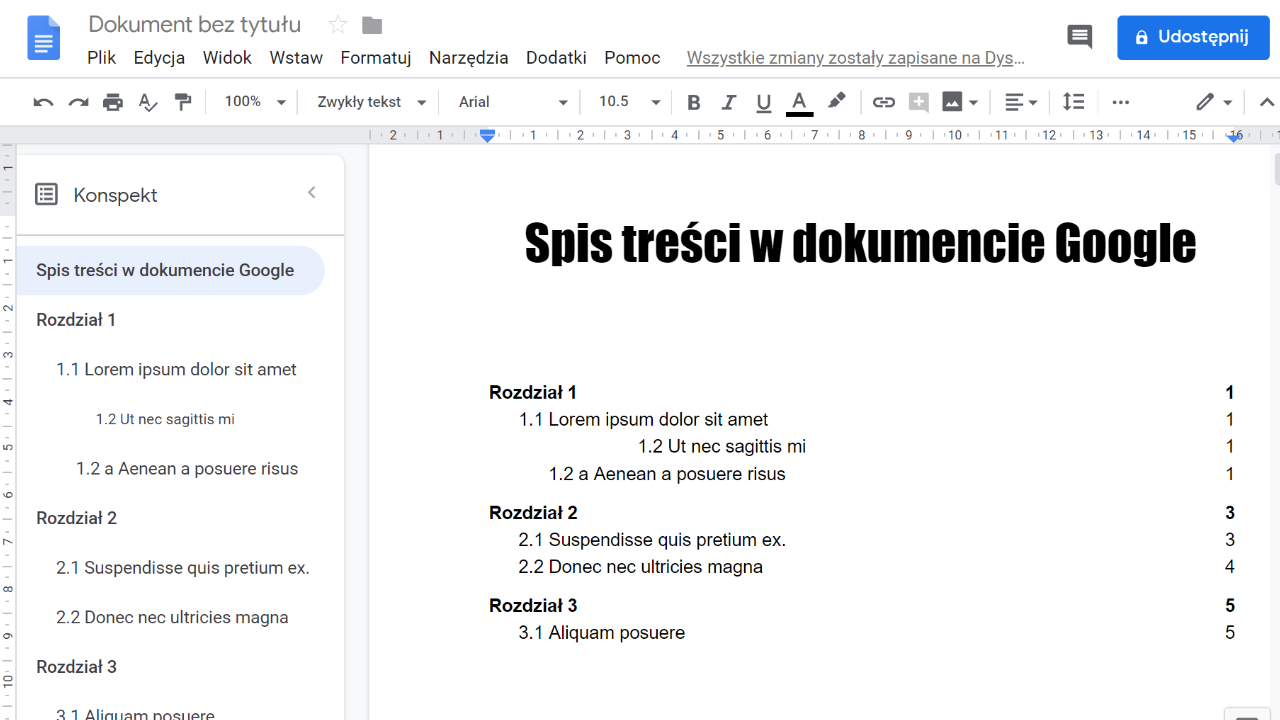Viewport: 1280px width, 720px height.
Task: Click the vertical scrollbar thumb
Action: pyautogui.click(x=1276, y=168)
